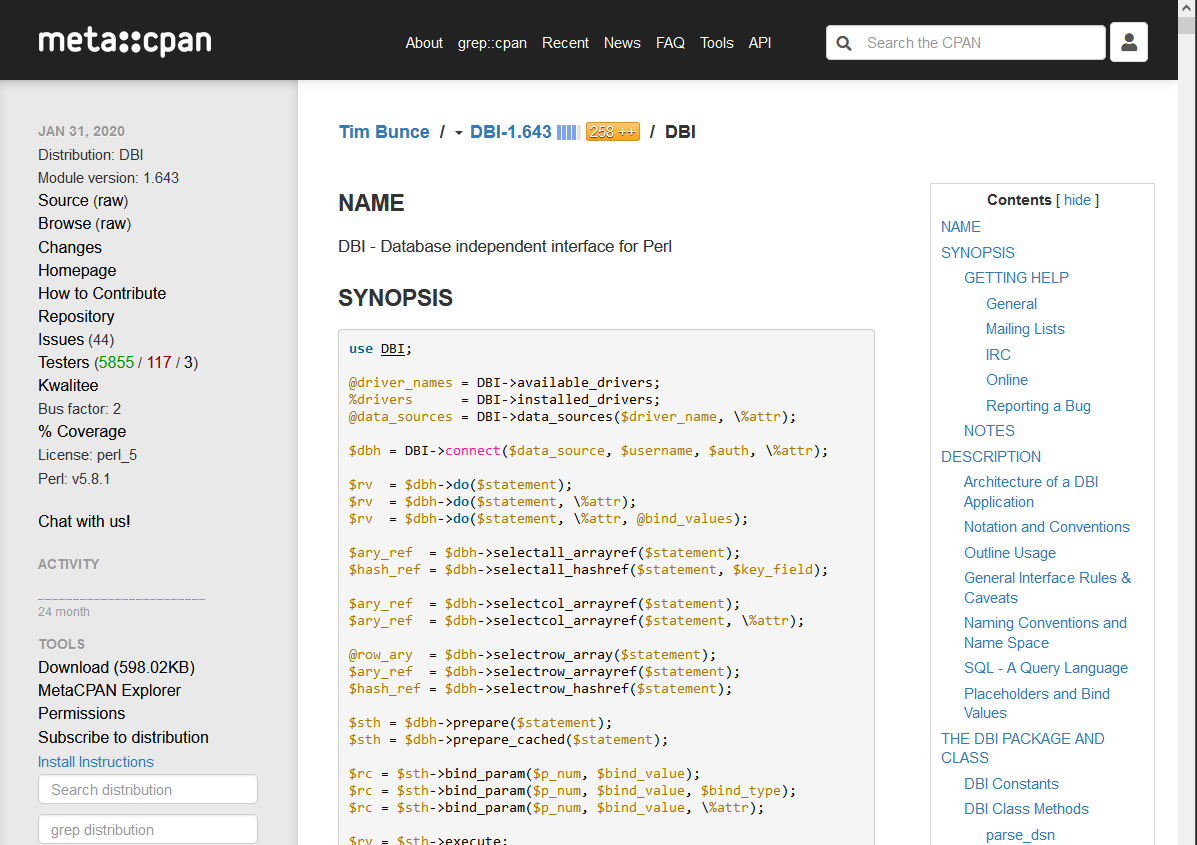The image size is (1197, 845).
Task: Open the Repository link
Action: [76, 316]
